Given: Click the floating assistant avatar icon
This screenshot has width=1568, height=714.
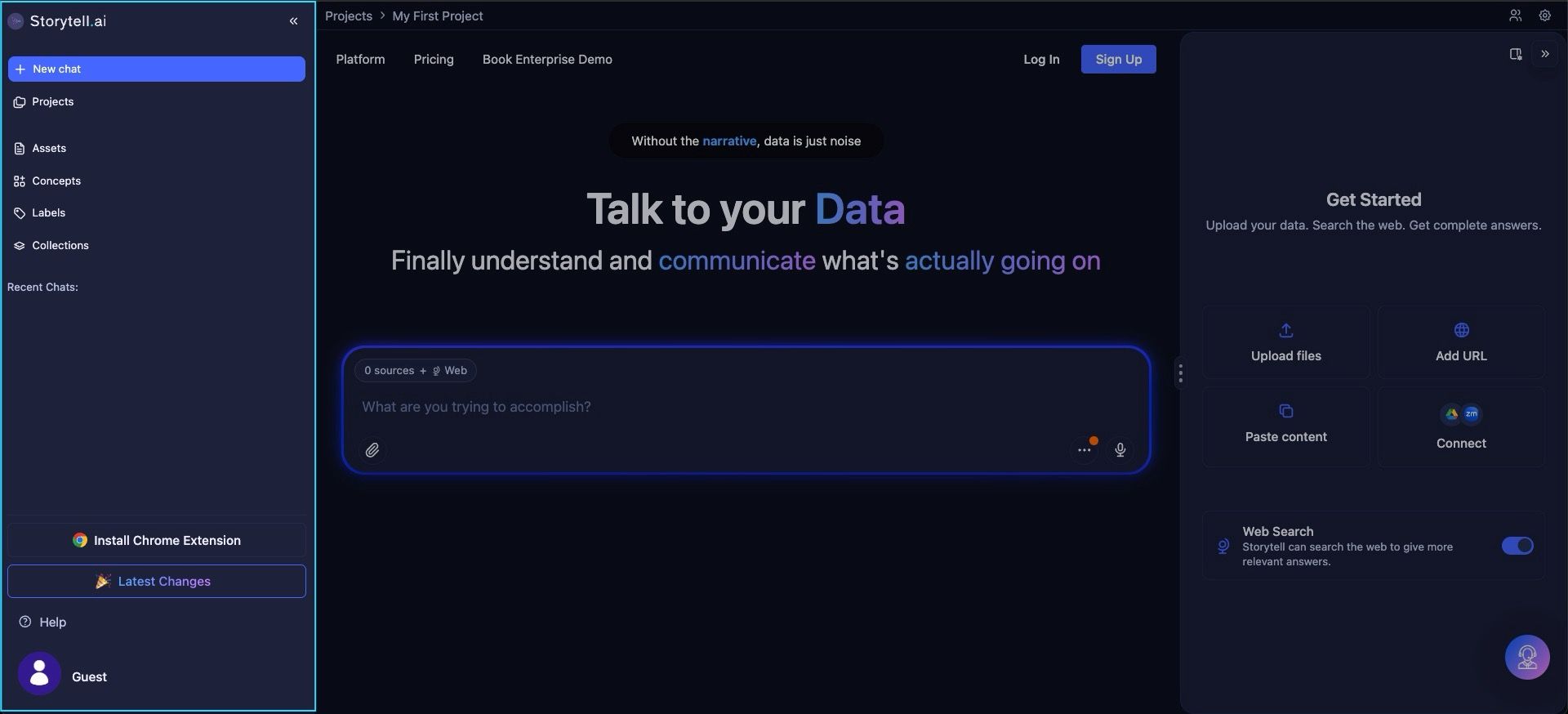Looking at the screenshot, I should [1526, 657].
